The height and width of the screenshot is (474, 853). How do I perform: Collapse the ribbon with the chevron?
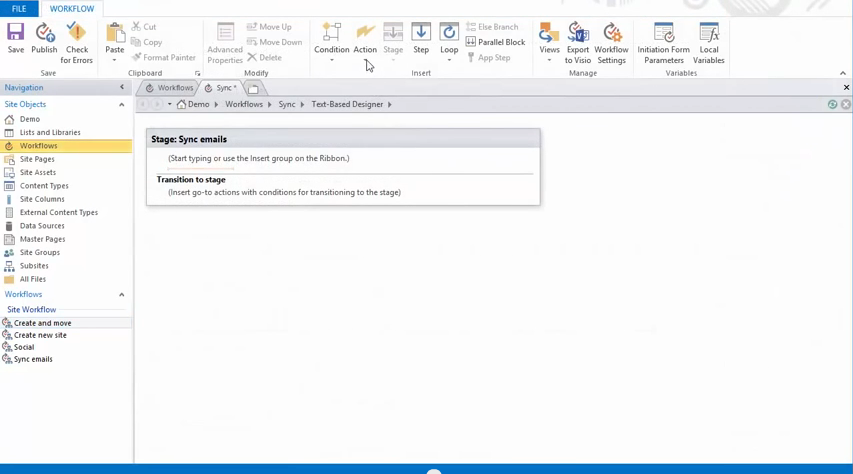pyautogui.click(x=843, y=73)
